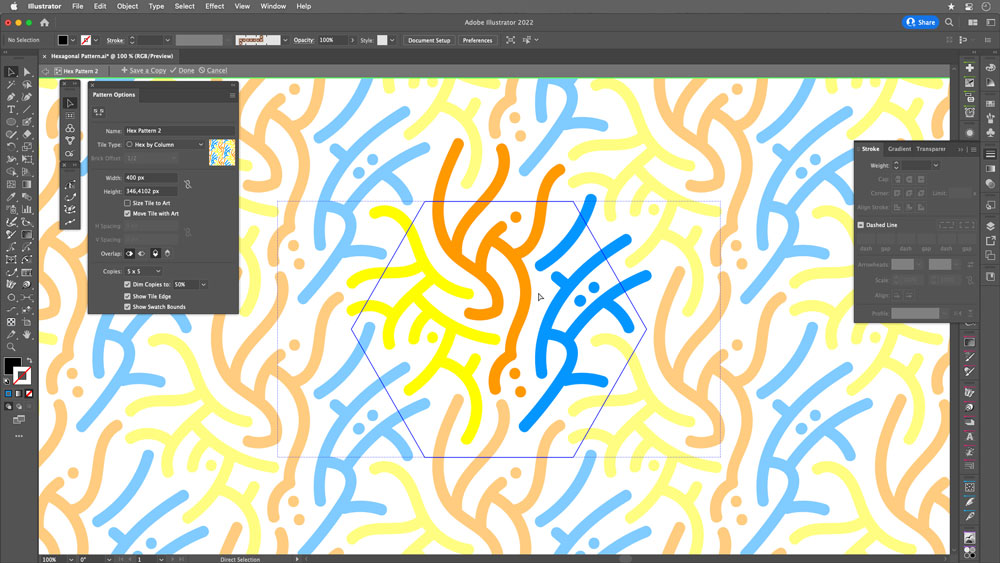Open the Tile Type dropdown
The image size is (1000, 563).
click(165, 145)
